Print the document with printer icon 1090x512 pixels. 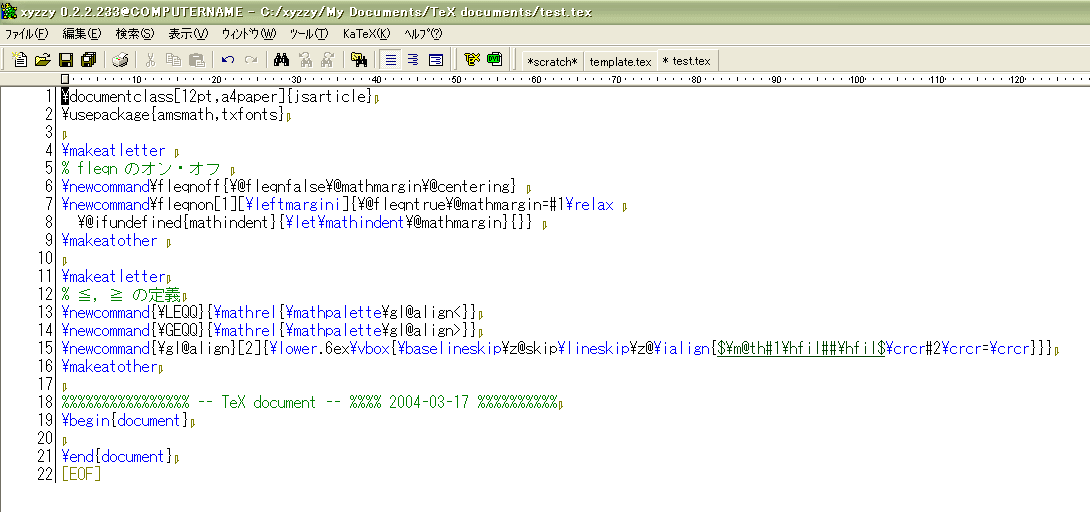coord(120,60)
